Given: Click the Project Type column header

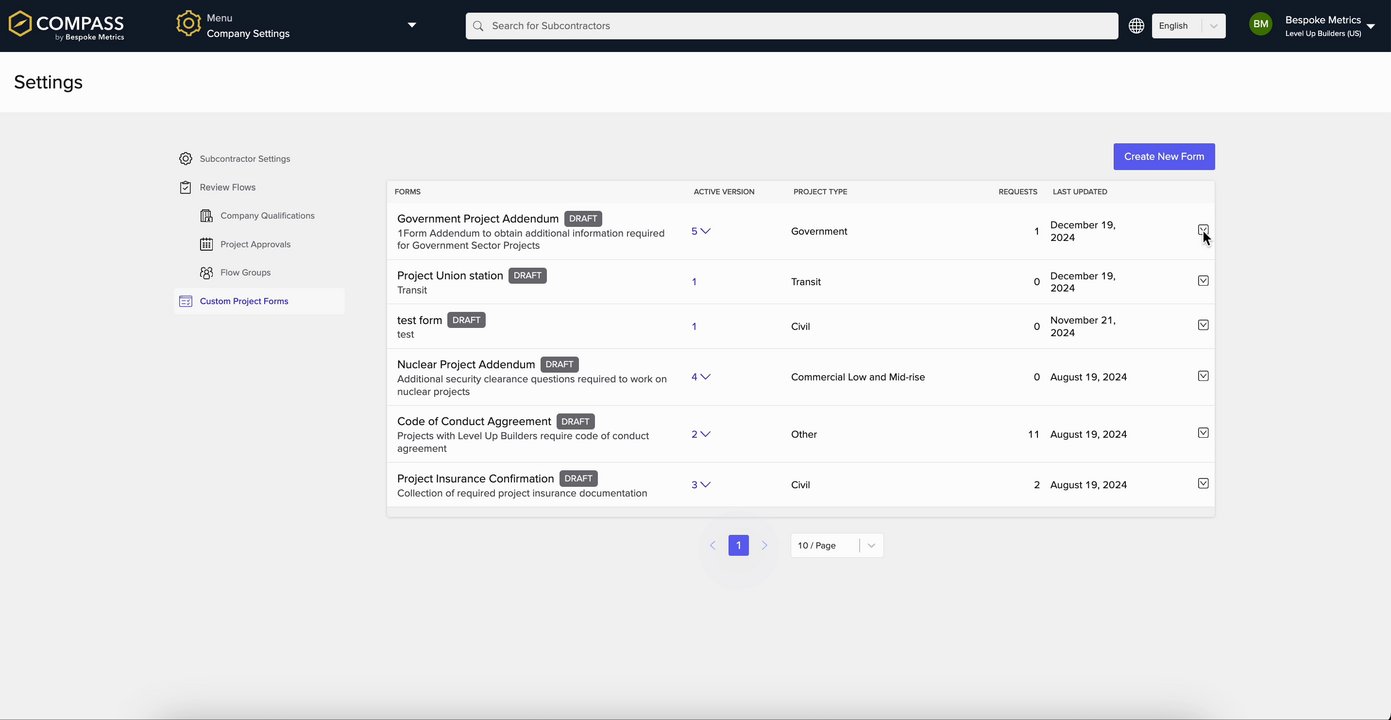Looking at the screenshot, I should [820, 192].
